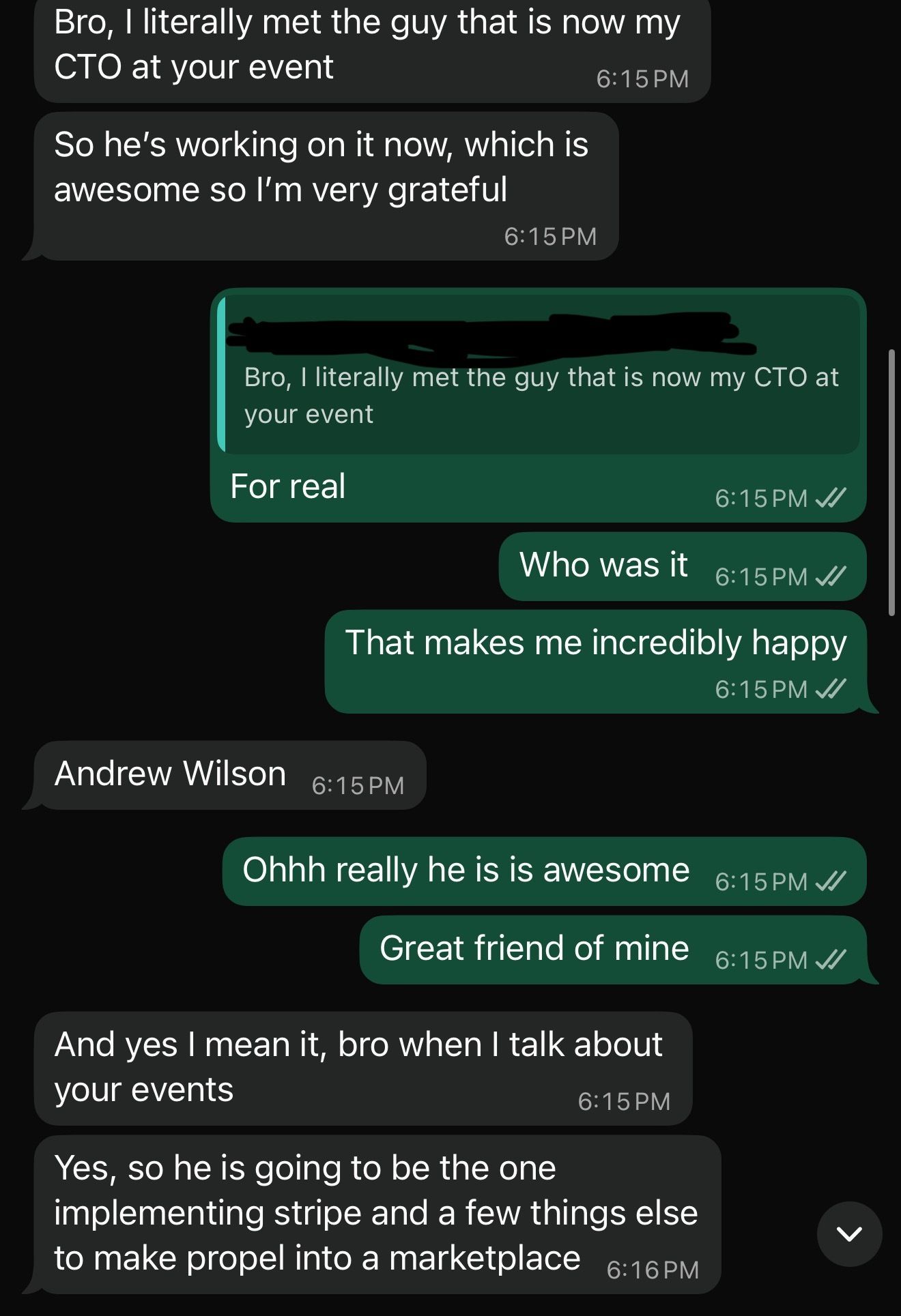This screenshot has height=1316, width=901.
Task: Select 'That makes me incredibly happy' message
Action: (596, 662)
